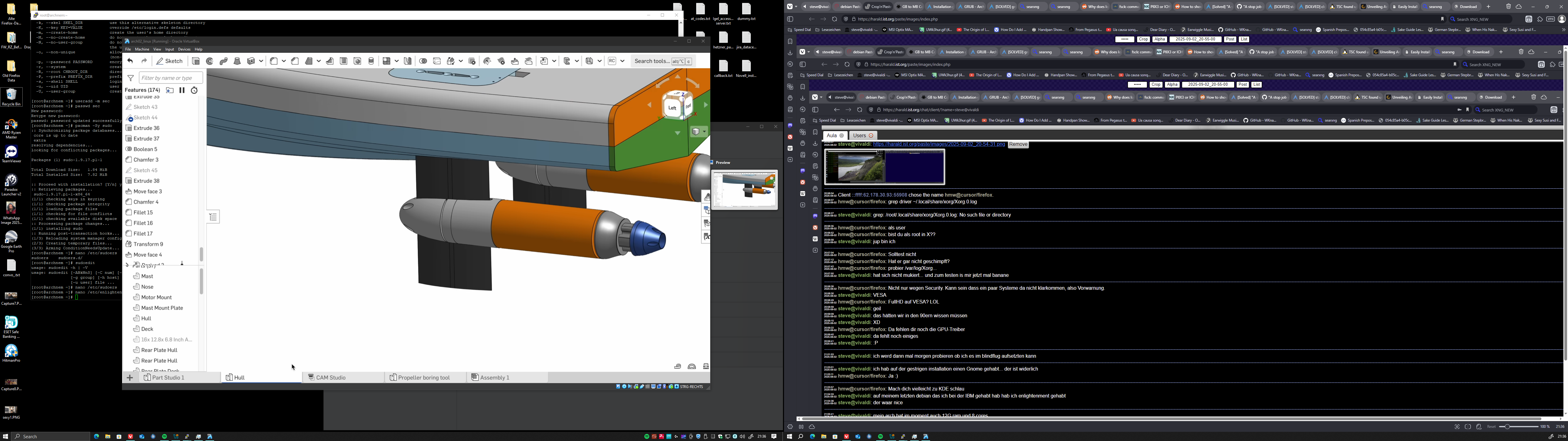Select the Hole tool icon
Image resolution: width=1568 pixels, height=441 pixels.
point(357,61)
